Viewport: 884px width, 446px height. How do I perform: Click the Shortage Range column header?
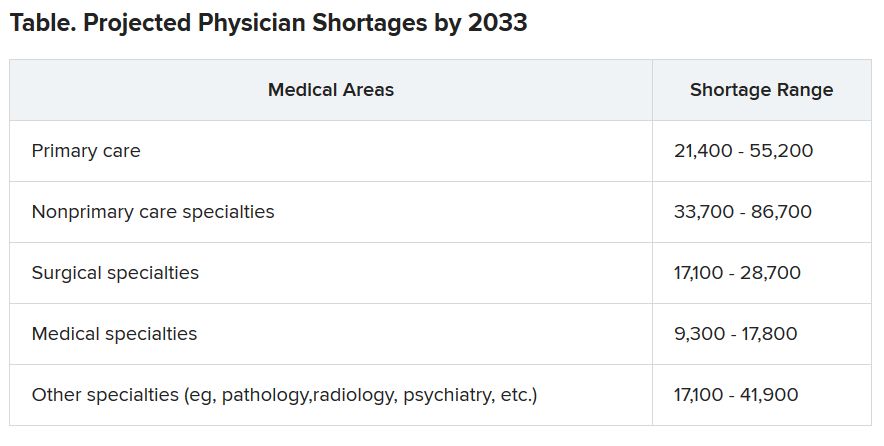tap(761, 90)
